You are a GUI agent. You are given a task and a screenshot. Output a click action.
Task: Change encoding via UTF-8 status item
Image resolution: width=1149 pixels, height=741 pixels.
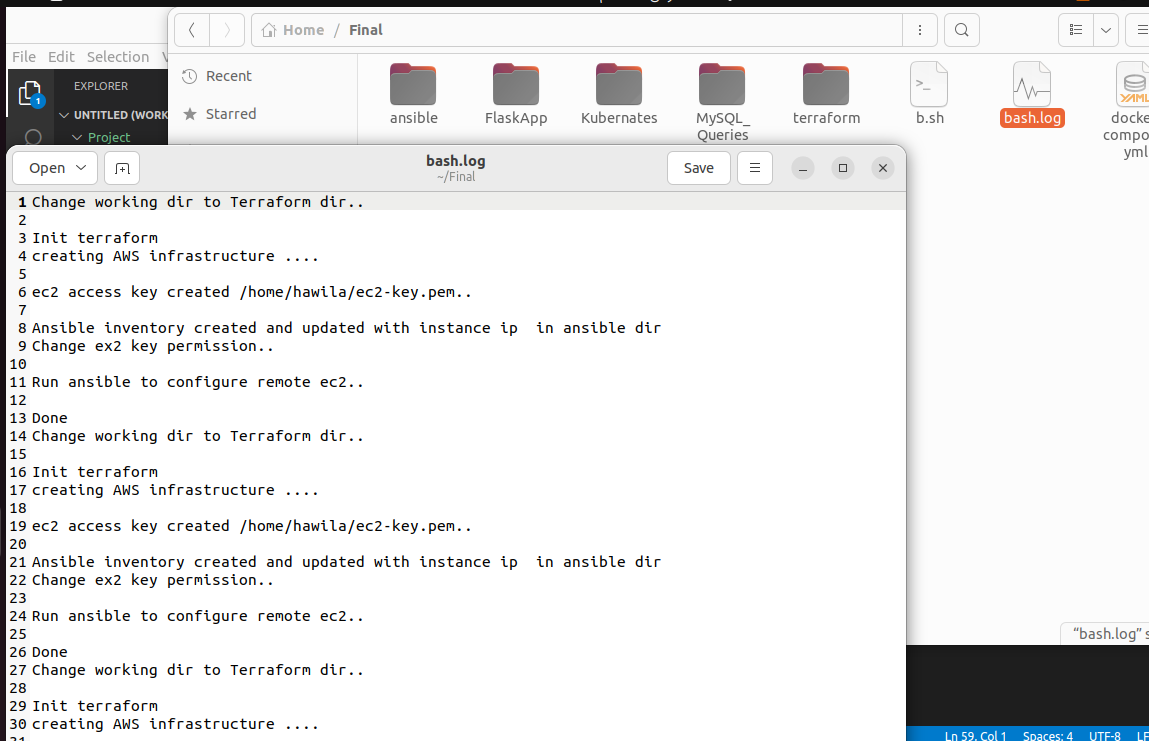click(1105, 736)
